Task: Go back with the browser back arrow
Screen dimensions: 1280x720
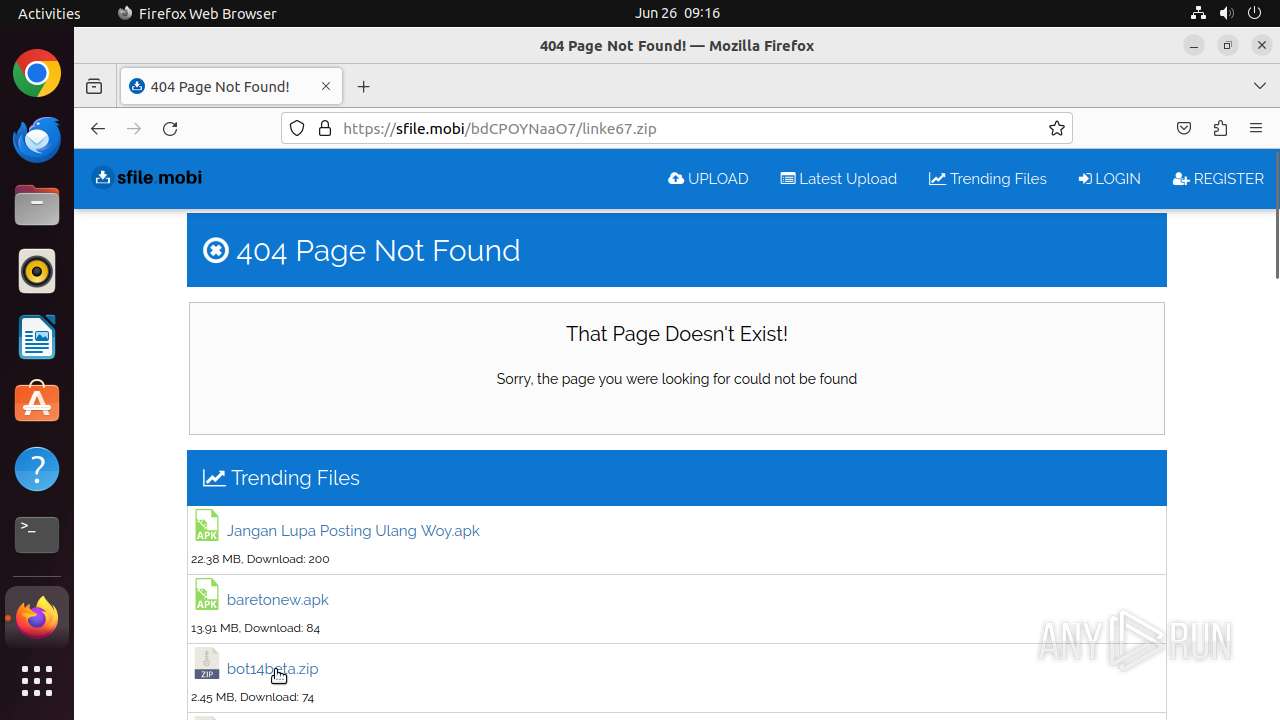Action: tap(97, 128)
